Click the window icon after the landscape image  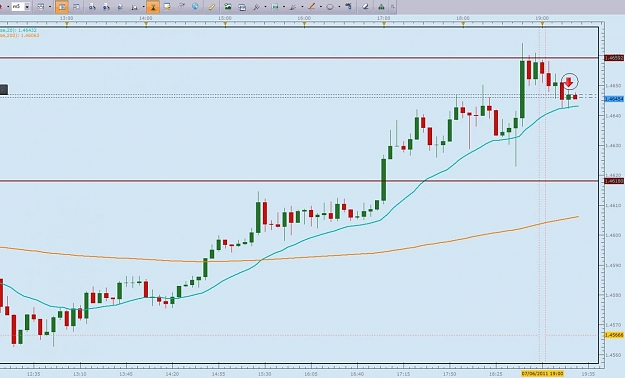242,7
